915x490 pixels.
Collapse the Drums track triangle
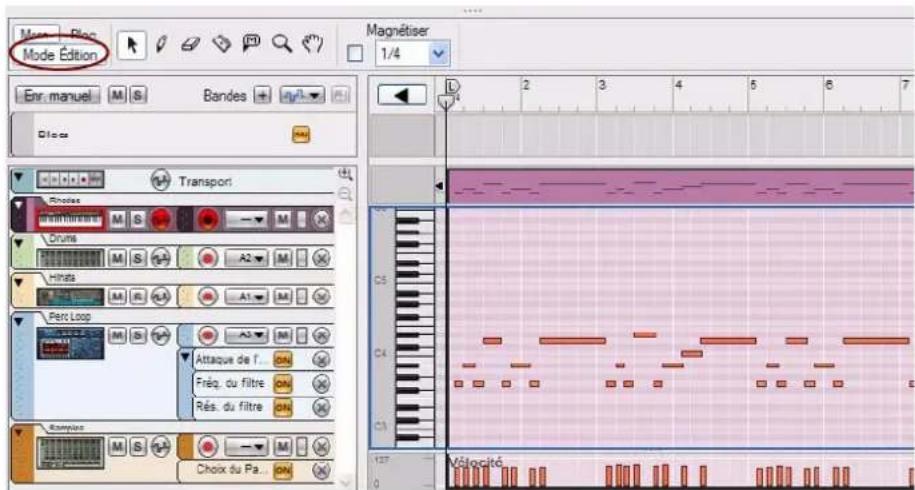[x=19, y=243]
